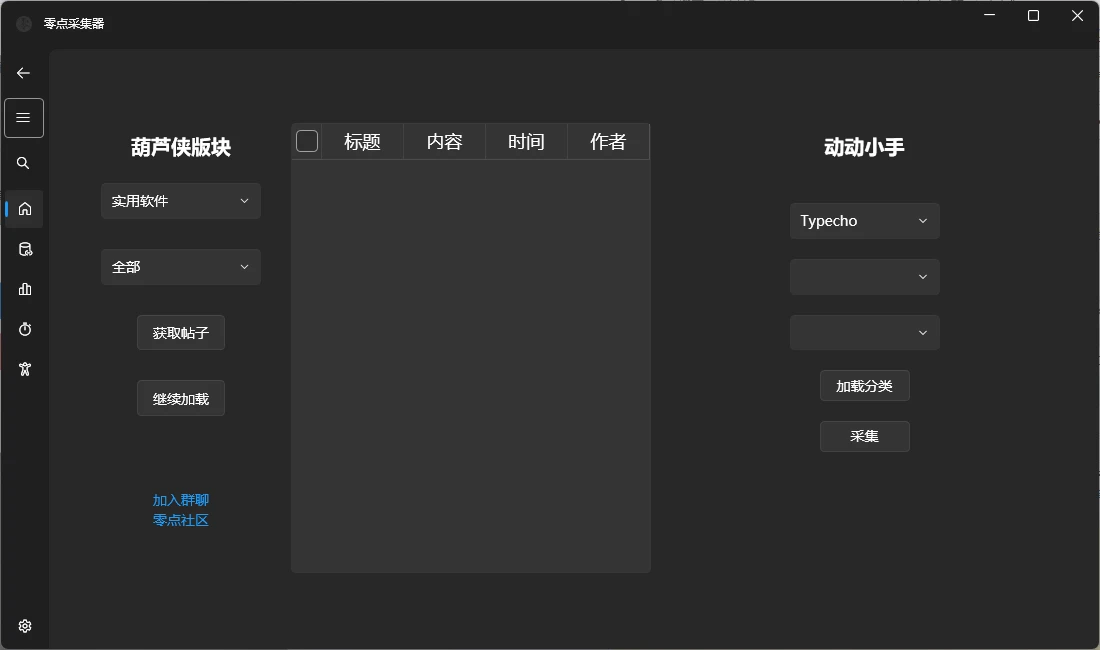
Task: Expand the empty dropdown below Typecho
Action: click(x=864, y=277)
